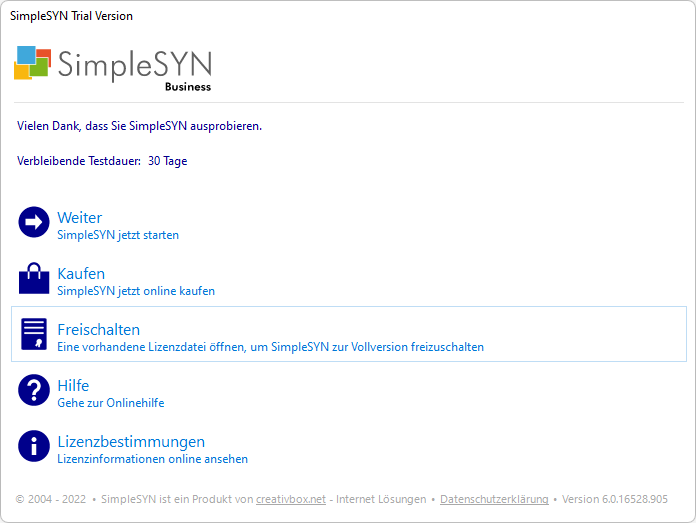Open the Hilfe heading
696x523 pixels.
tap(73, 386)
